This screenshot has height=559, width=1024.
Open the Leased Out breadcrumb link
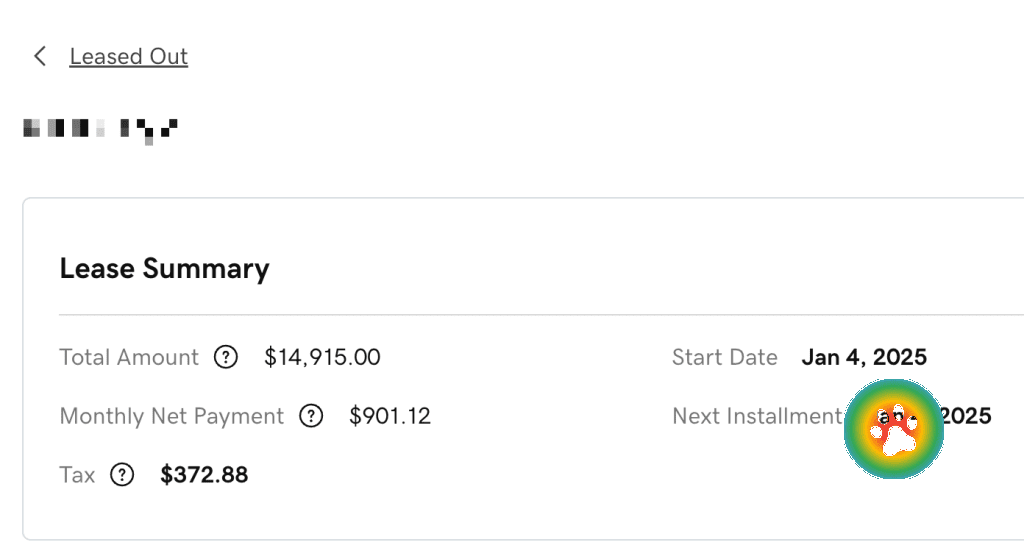click(128, 56)
